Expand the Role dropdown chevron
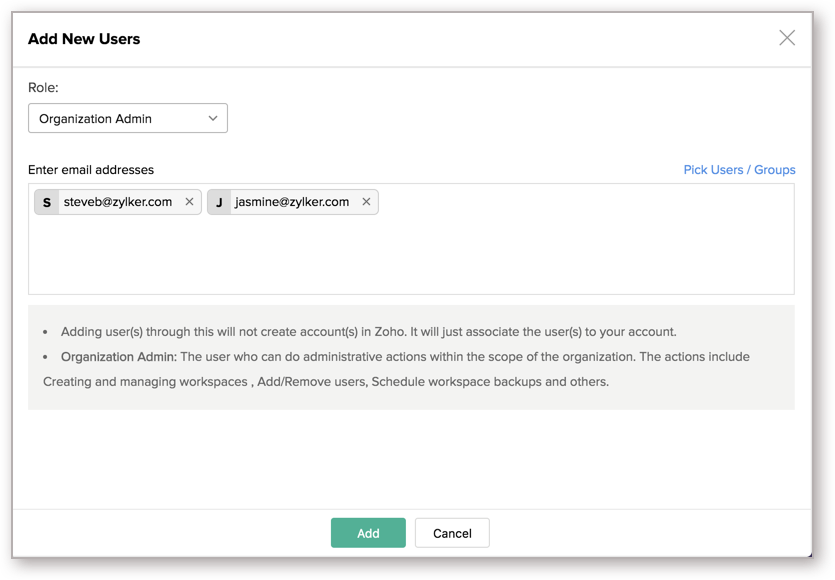 pos(213,118)
